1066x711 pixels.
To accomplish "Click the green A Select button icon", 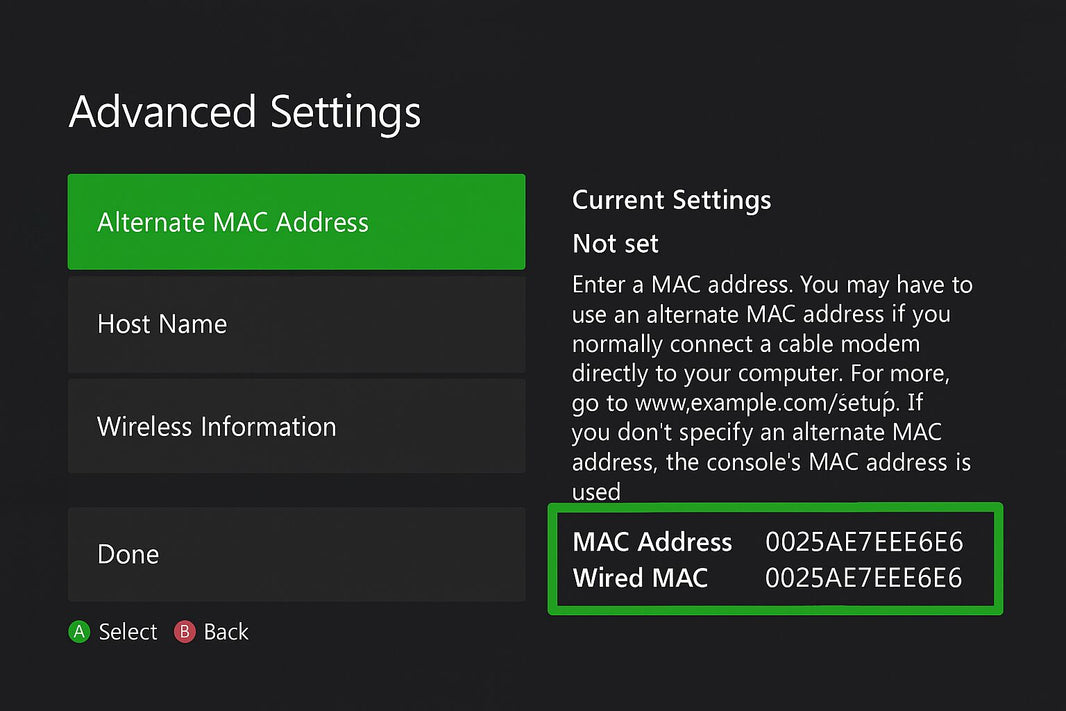I will [79, 631].
